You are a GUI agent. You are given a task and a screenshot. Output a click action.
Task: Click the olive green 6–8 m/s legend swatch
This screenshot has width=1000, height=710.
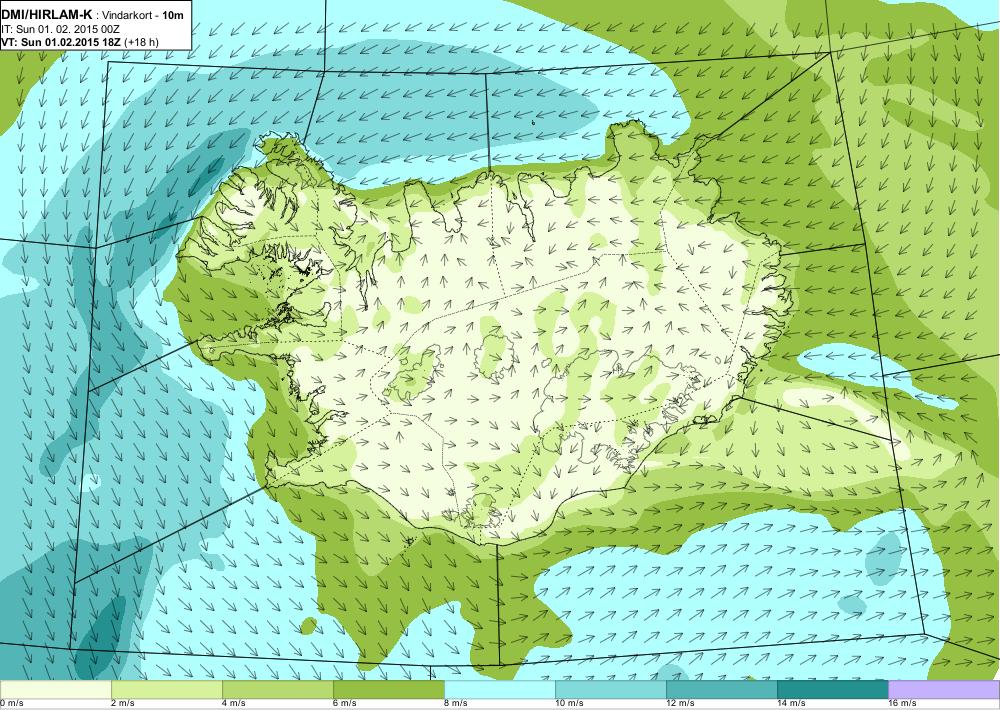389,689
